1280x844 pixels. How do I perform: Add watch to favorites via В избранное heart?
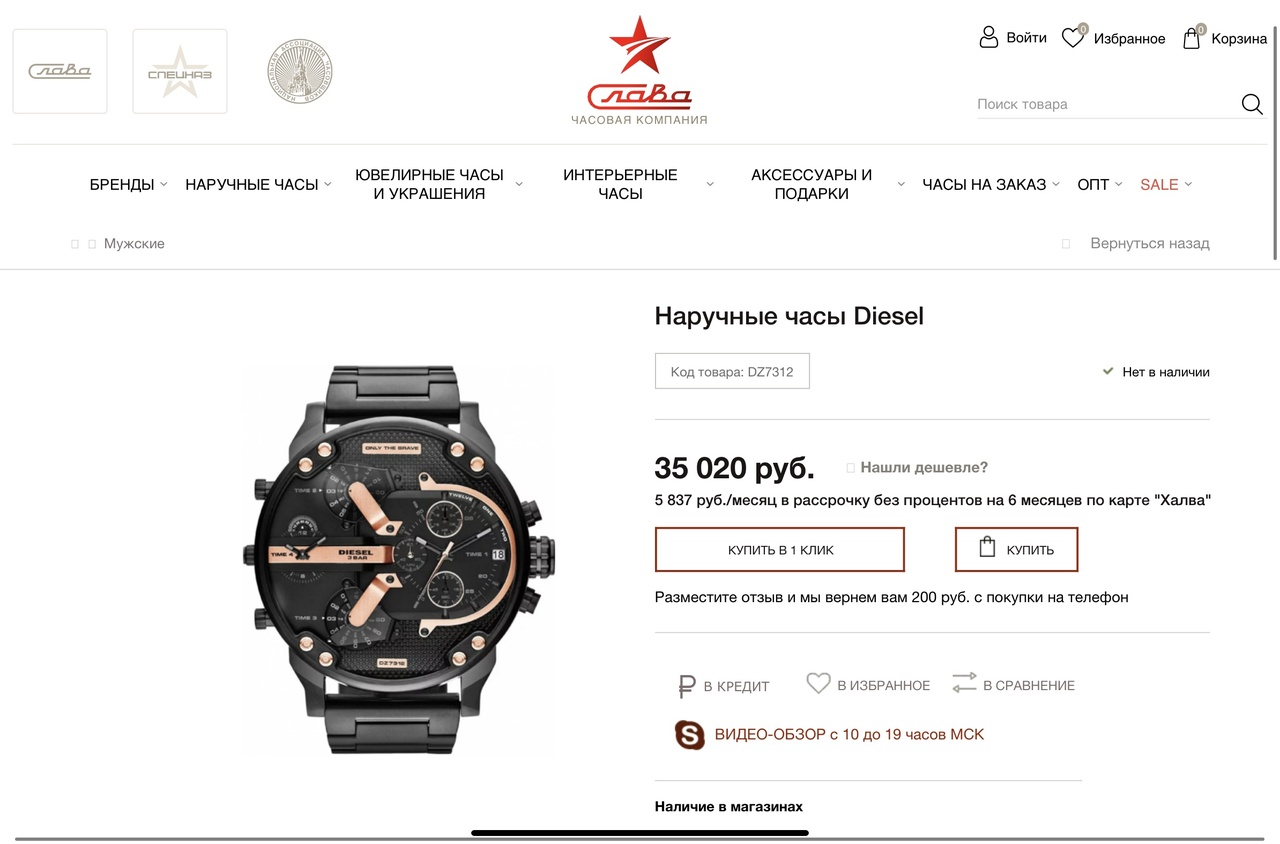point(868,685)
